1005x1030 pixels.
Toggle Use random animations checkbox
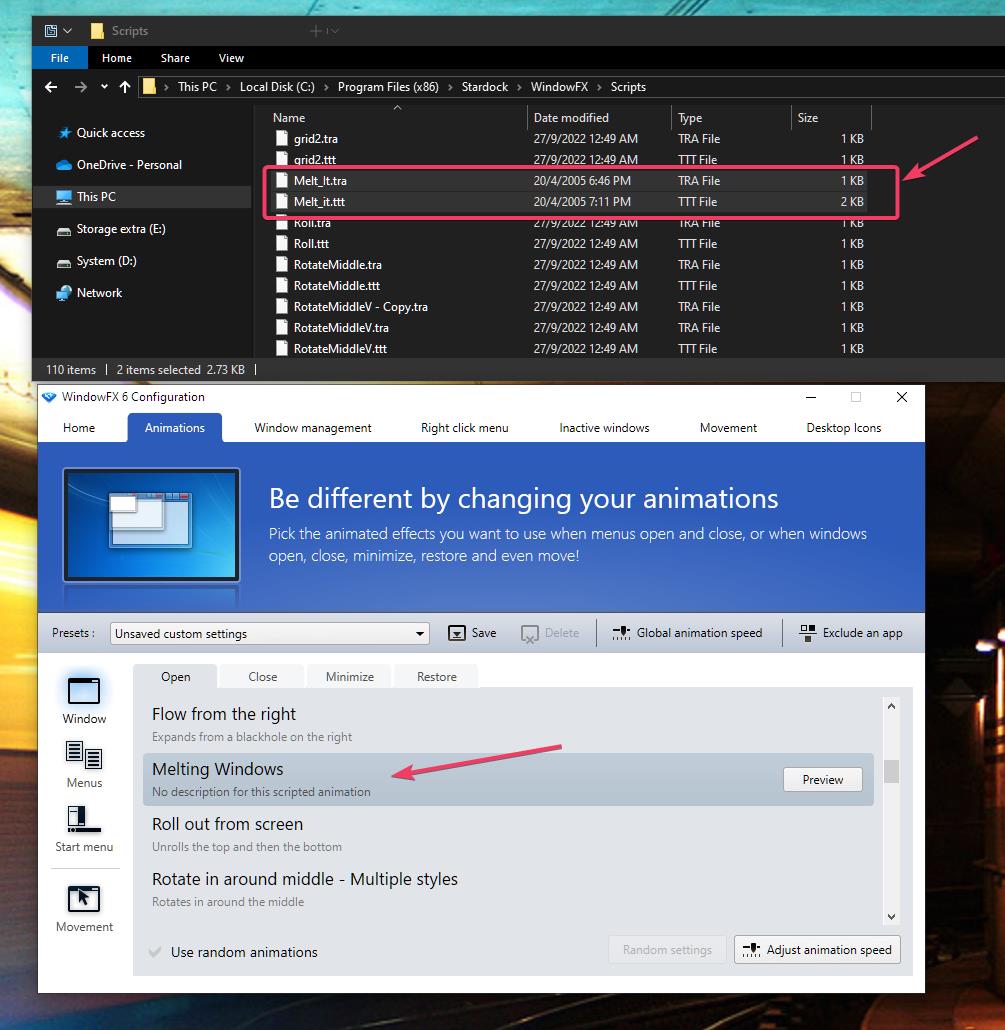click(155, 952)
